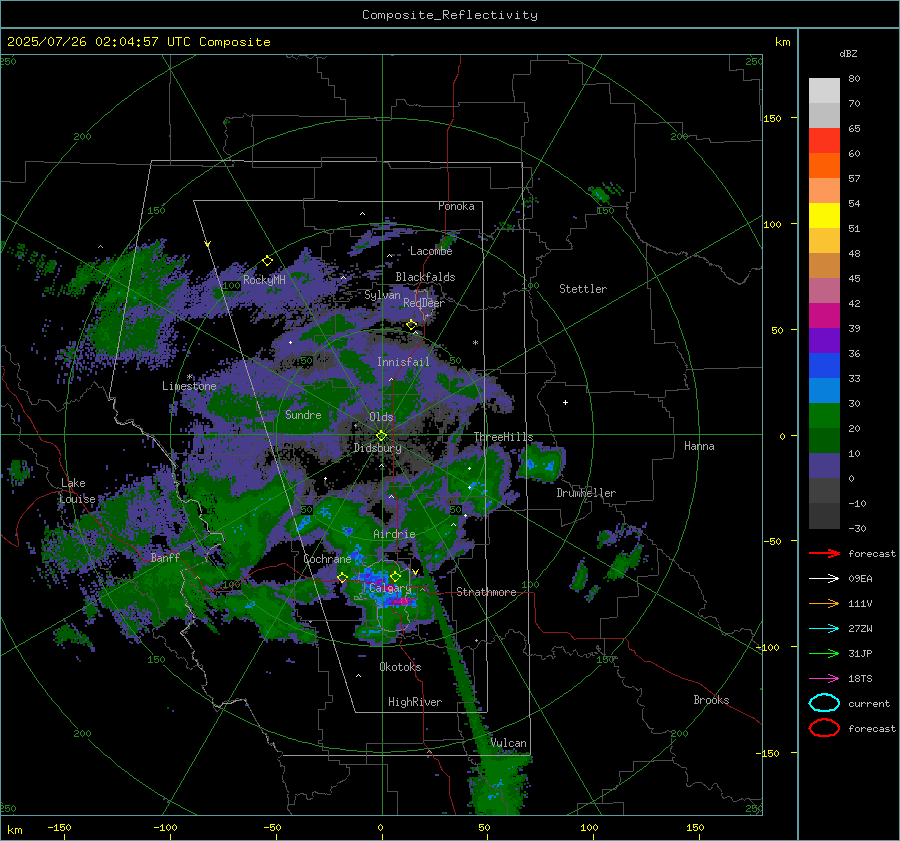Click the red forecast arrow in legend

(824, 553)
